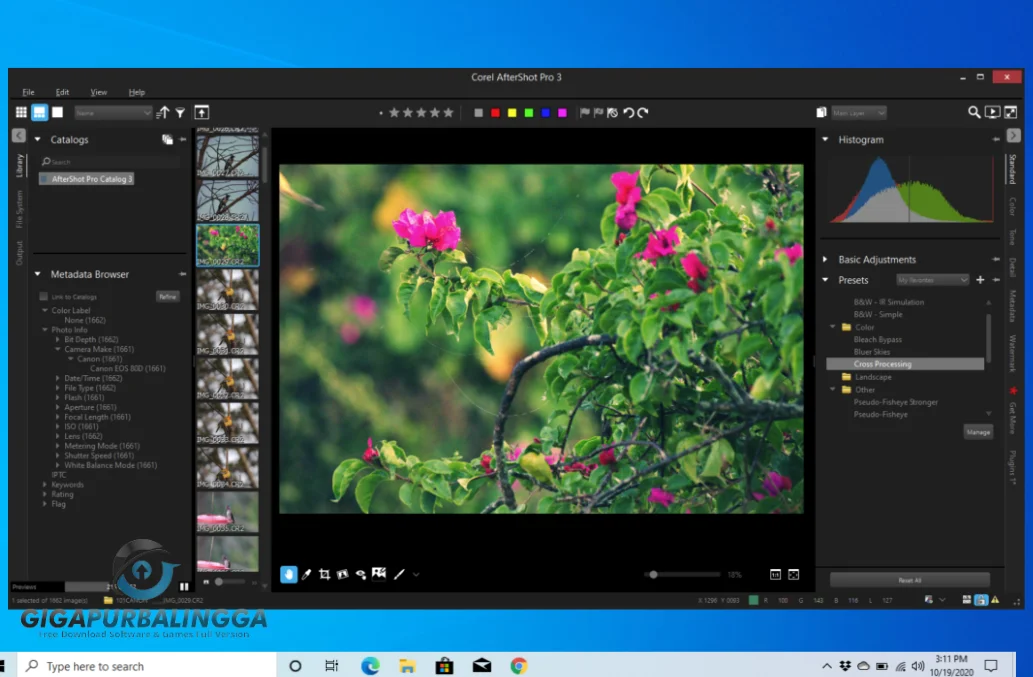Open the Edit menu

[63, 92]
